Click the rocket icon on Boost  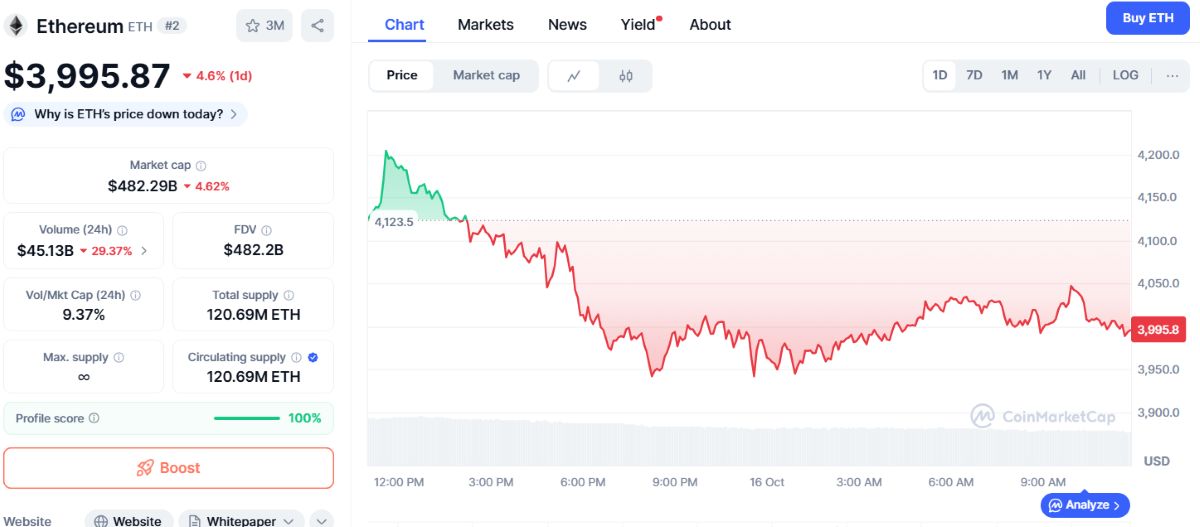point(144,468)
